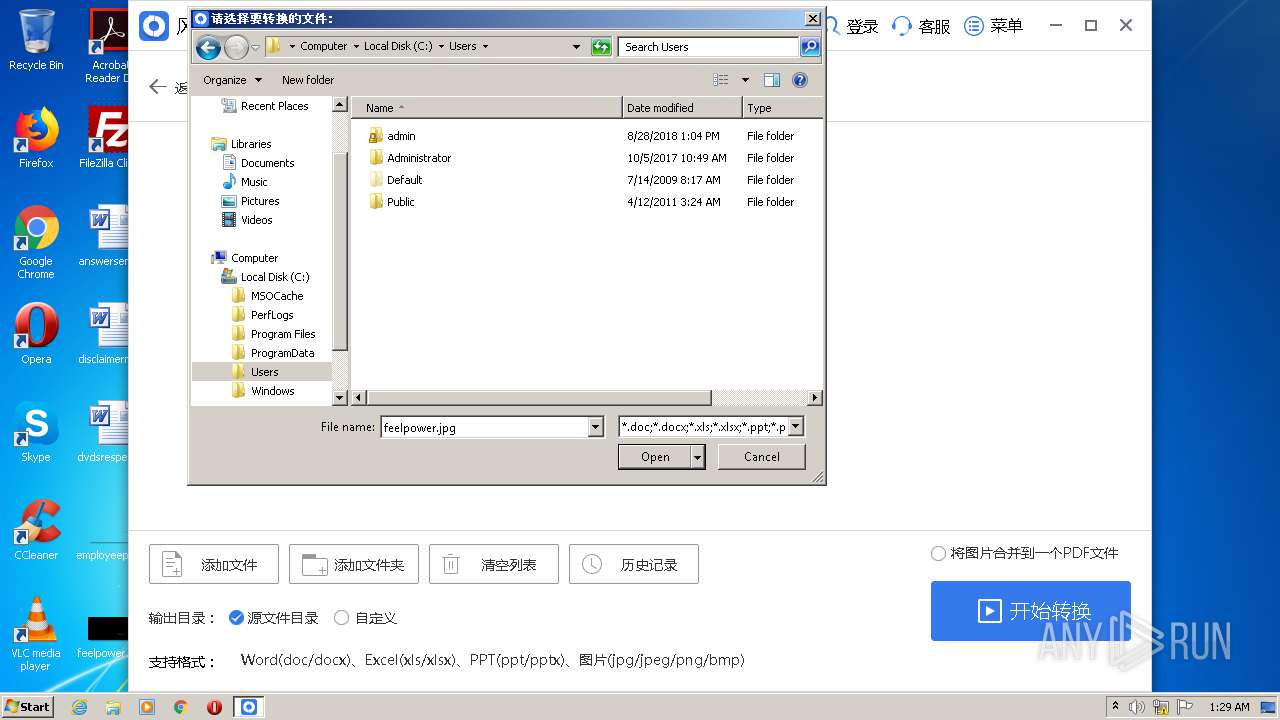Select the 自定义 output directory radio button
This screenshot has width=1280, height=720.
341,618
